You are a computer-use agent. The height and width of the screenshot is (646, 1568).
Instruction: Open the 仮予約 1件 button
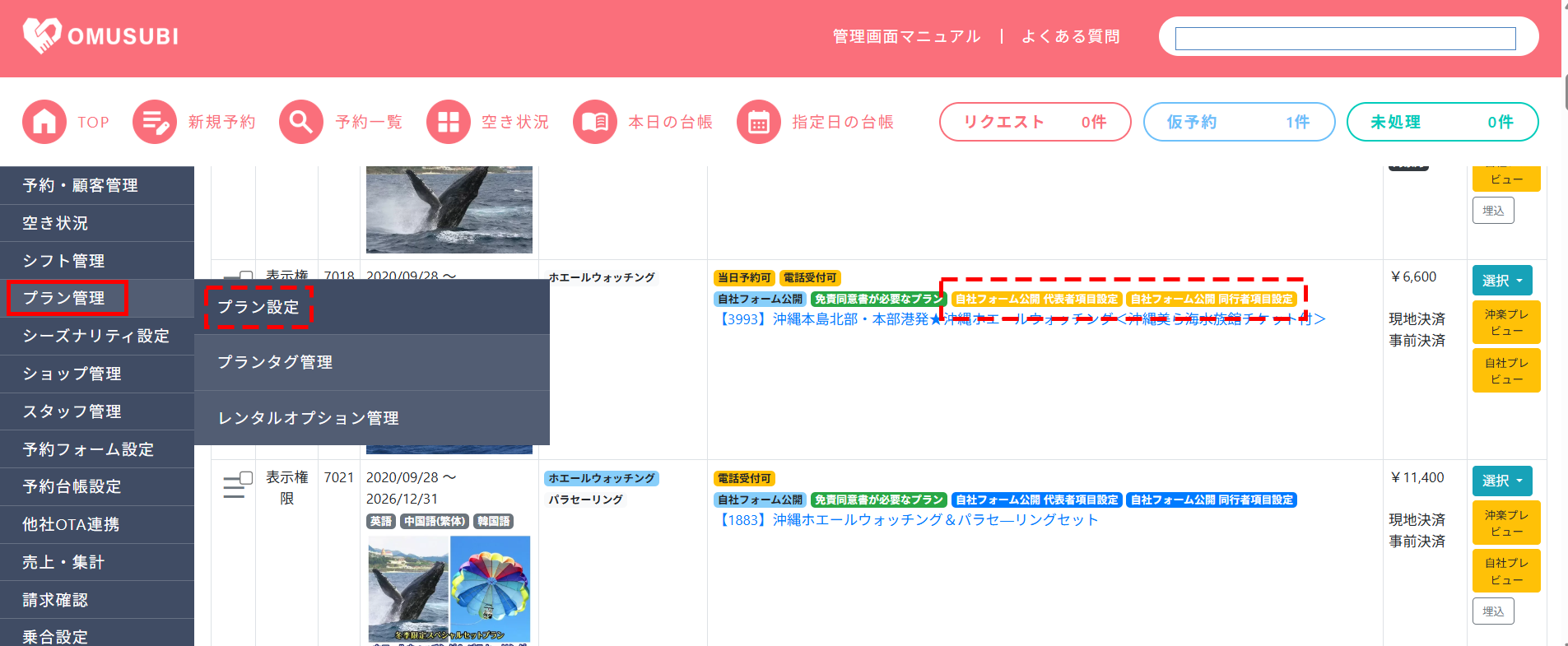coord(1238,122)
